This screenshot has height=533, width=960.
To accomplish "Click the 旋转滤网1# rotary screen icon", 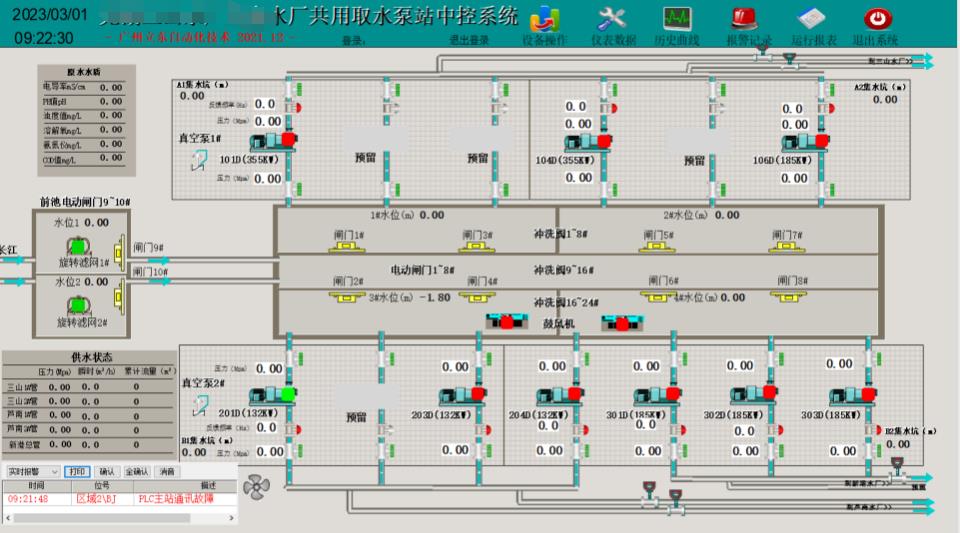I will pos(78,247).
